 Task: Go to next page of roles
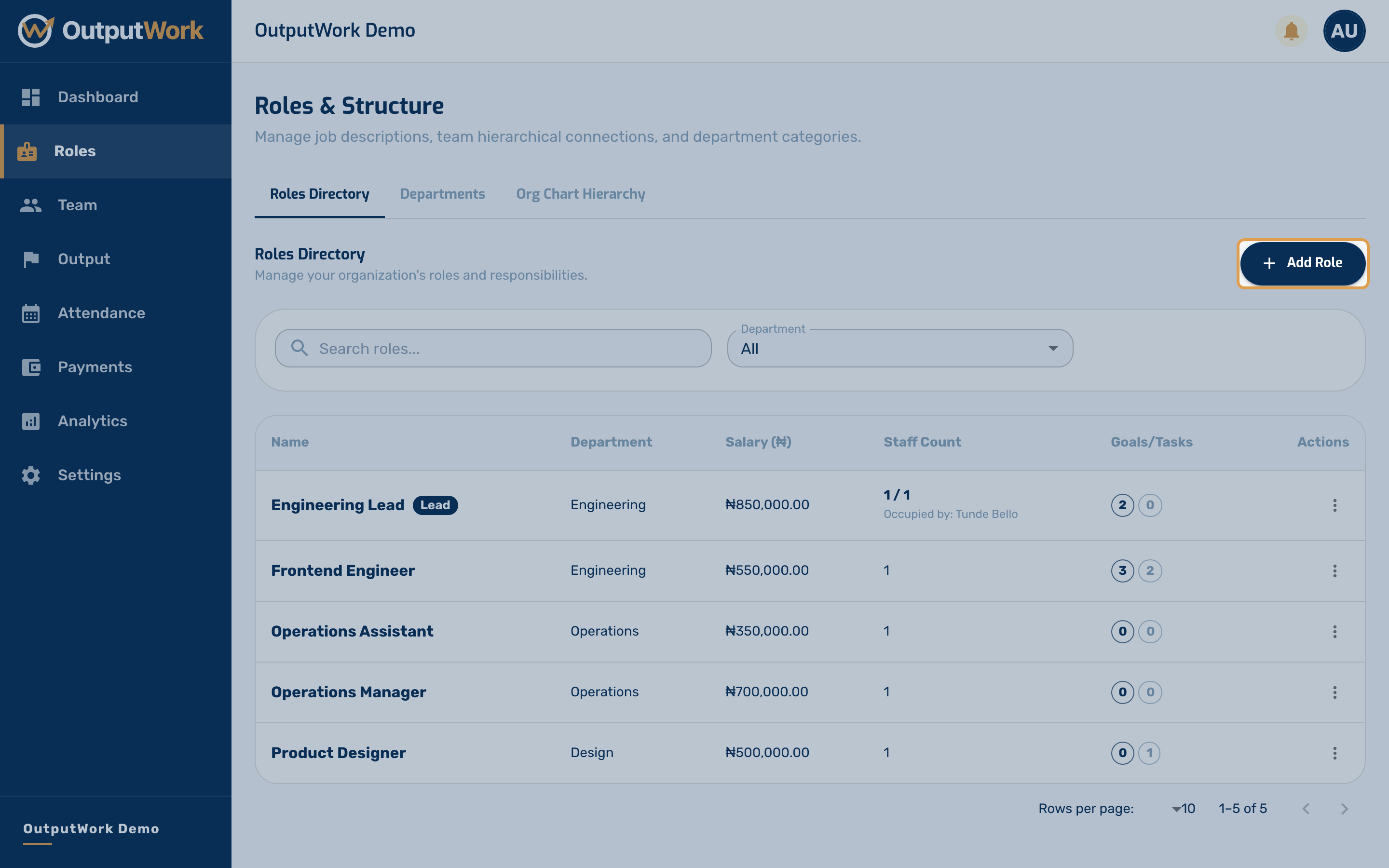pos(1344,809)
